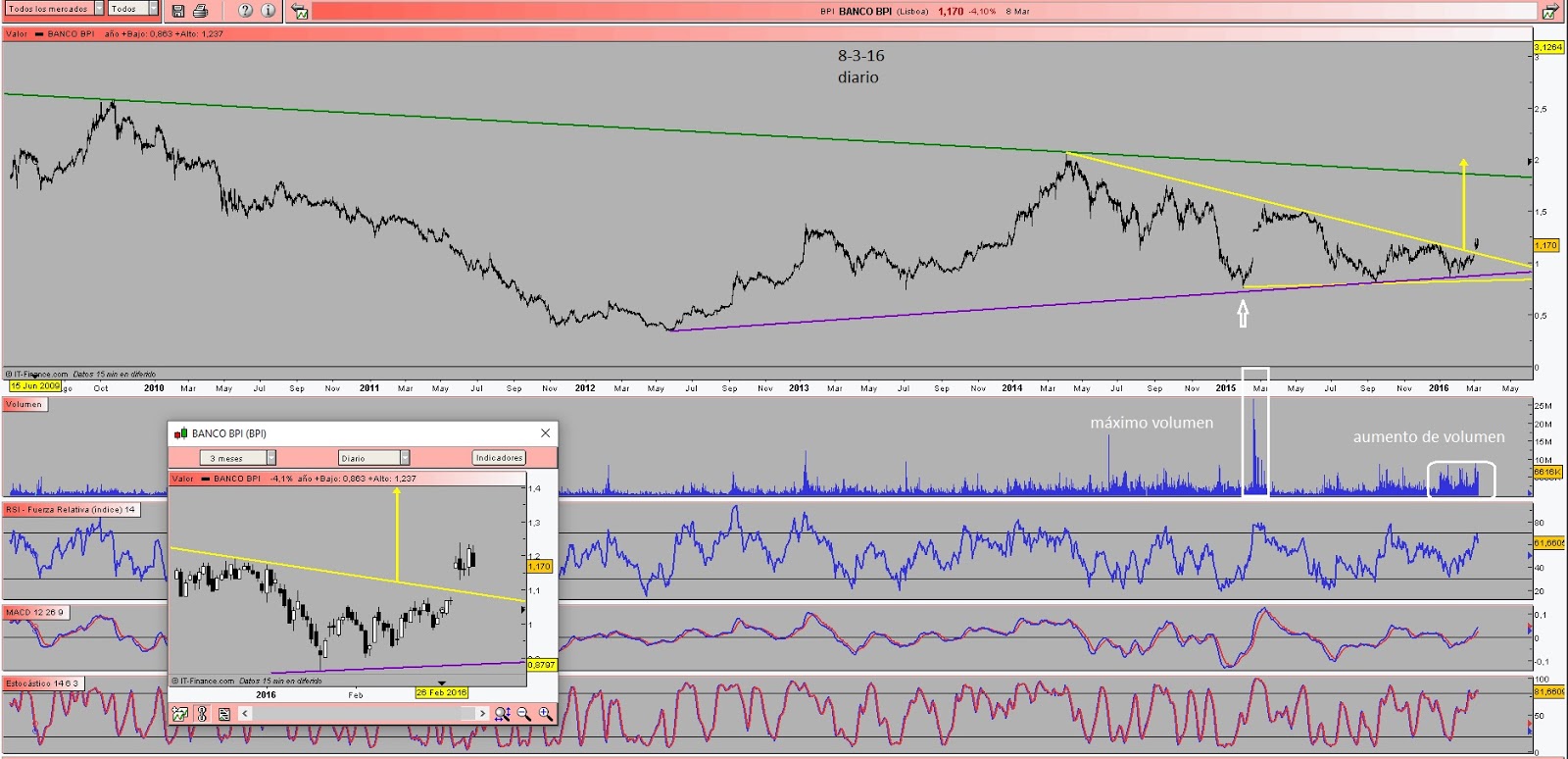Click the yellow 0,8797 price tag in popup

(x=541, y=665)
